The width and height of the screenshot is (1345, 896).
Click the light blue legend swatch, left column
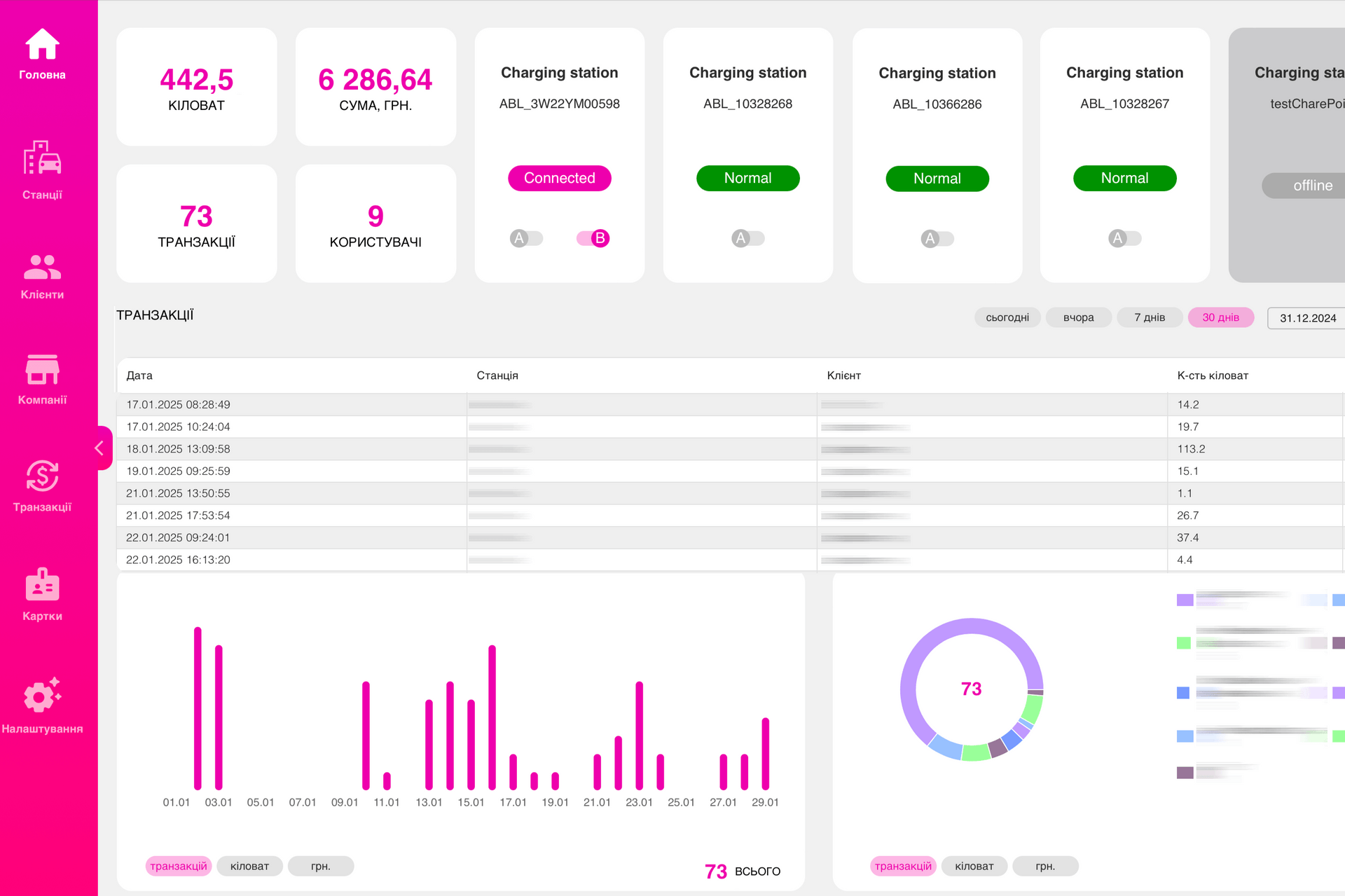coord(1185,736)
